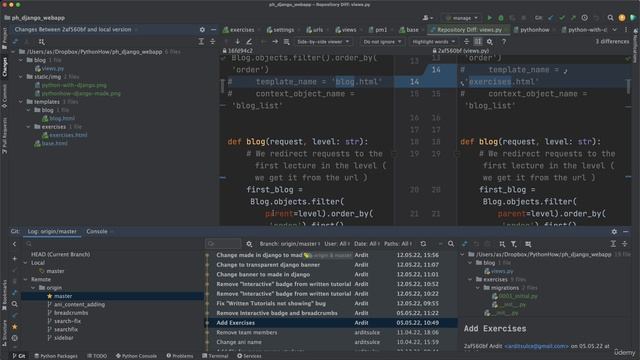Open the Date: All filter dropdown
Screen dimensions: 640x360
click(x=367, y=244)
